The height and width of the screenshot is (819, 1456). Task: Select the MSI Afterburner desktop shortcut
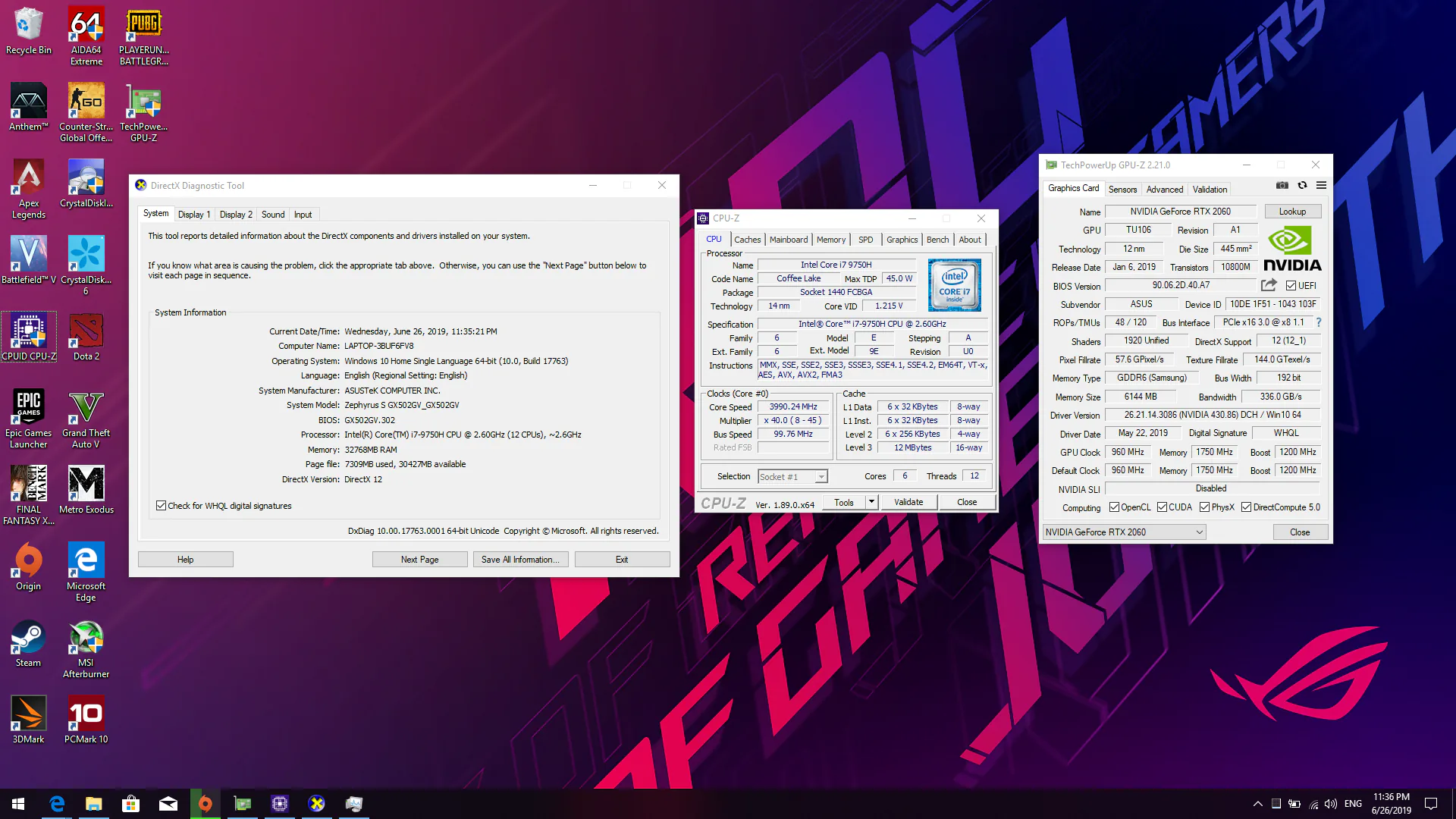click(x=86, y=649)
